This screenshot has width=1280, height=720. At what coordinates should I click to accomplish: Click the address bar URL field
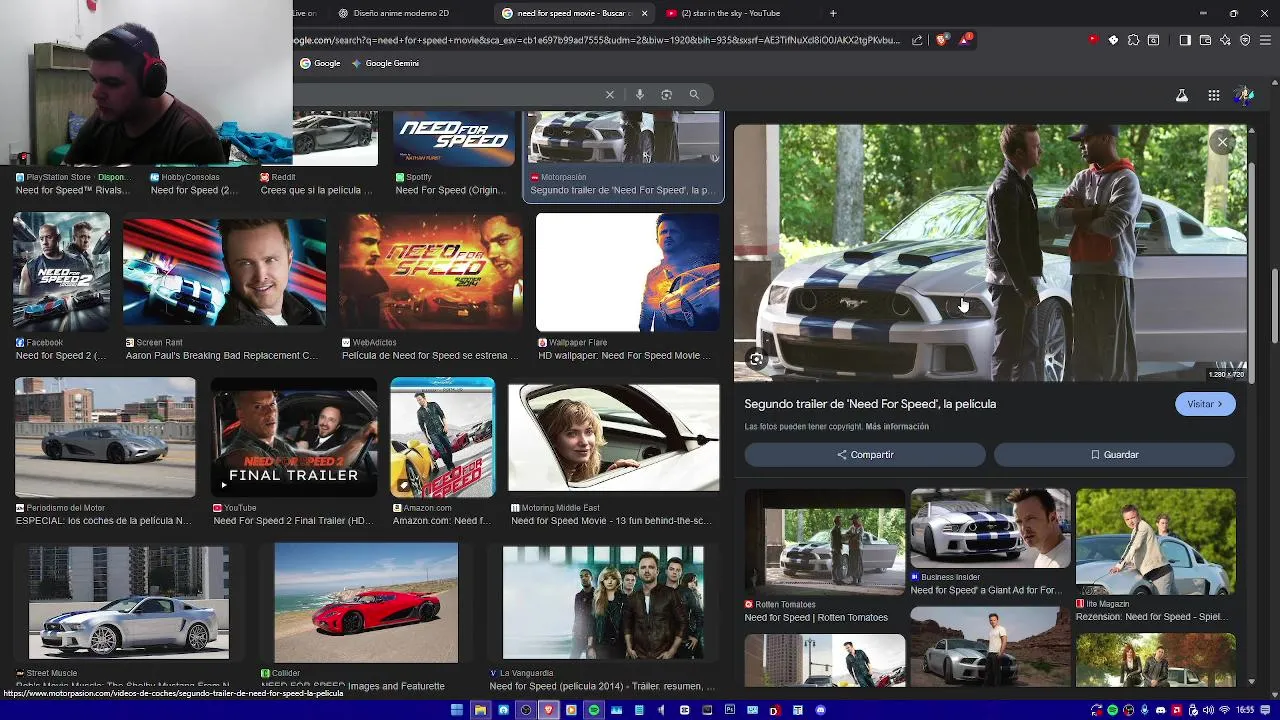(x=597, y=40)
